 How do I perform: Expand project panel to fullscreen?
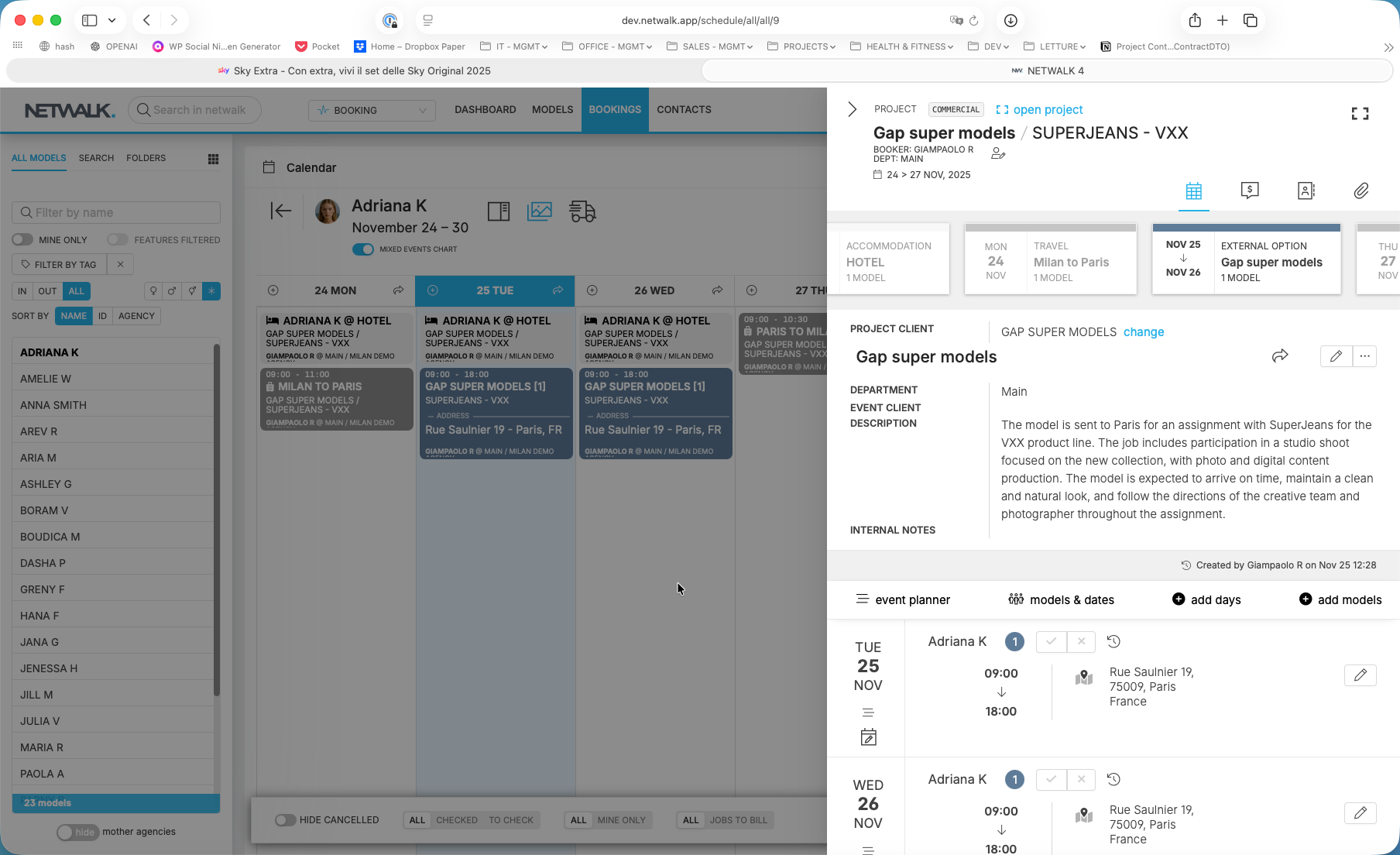pos(1359,114)
